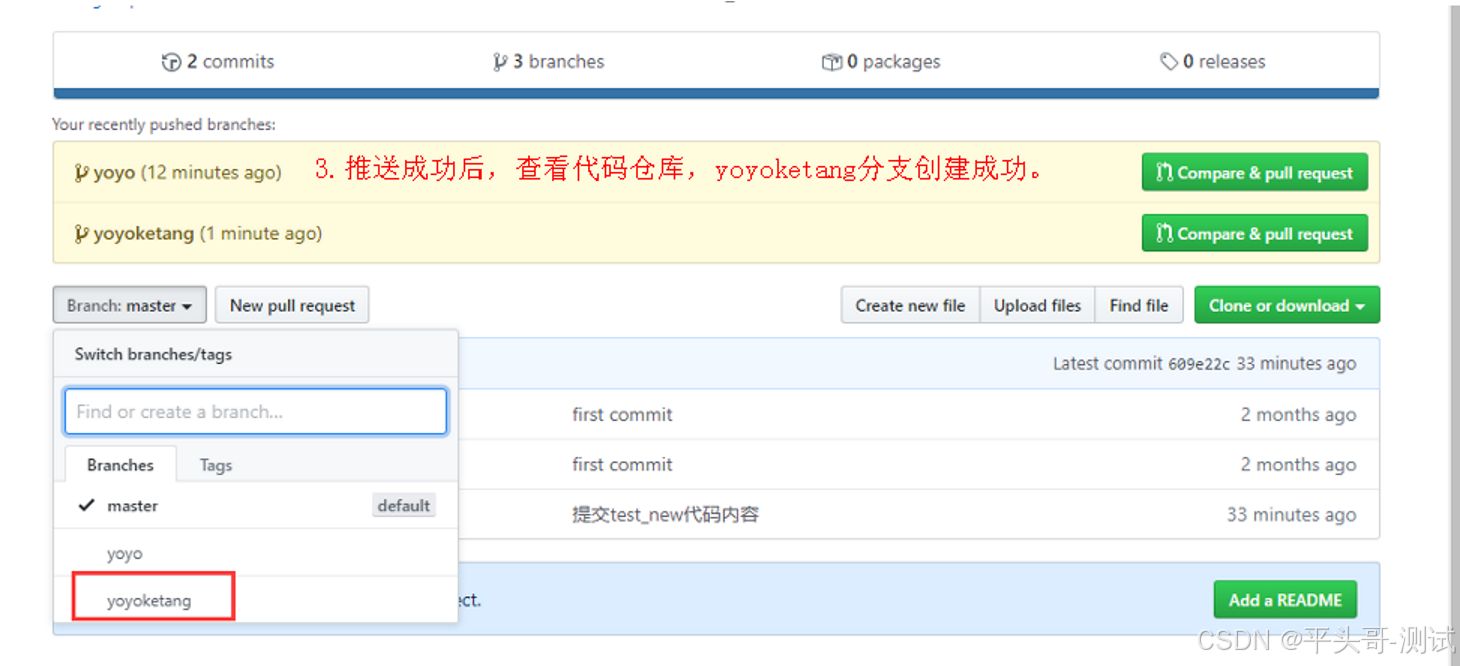Image resolution: width=1460 pixels, height=666 pixels.
Task: Click the 33 minutes ago timestamp in file row
Action: 1291,514
